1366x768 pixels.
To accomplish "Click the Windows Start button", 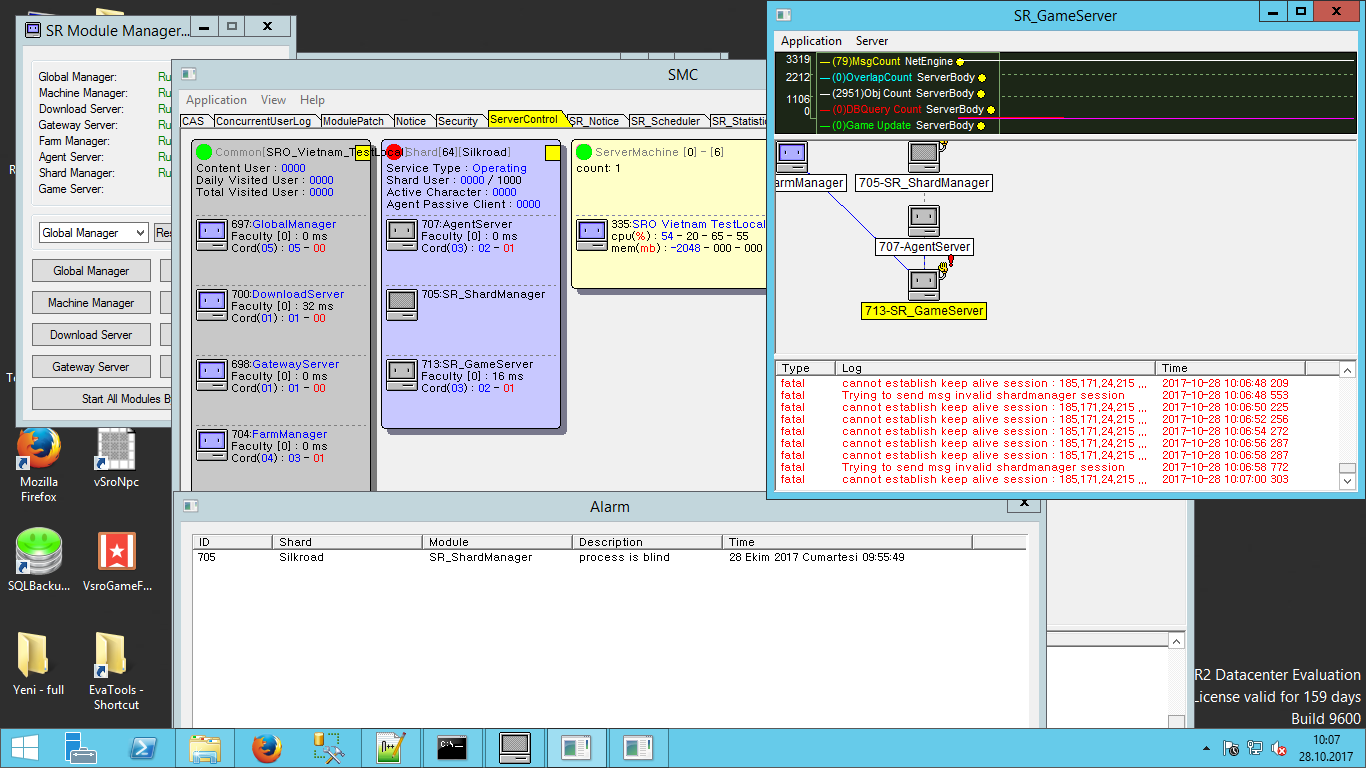I will [x=24, y=748].
